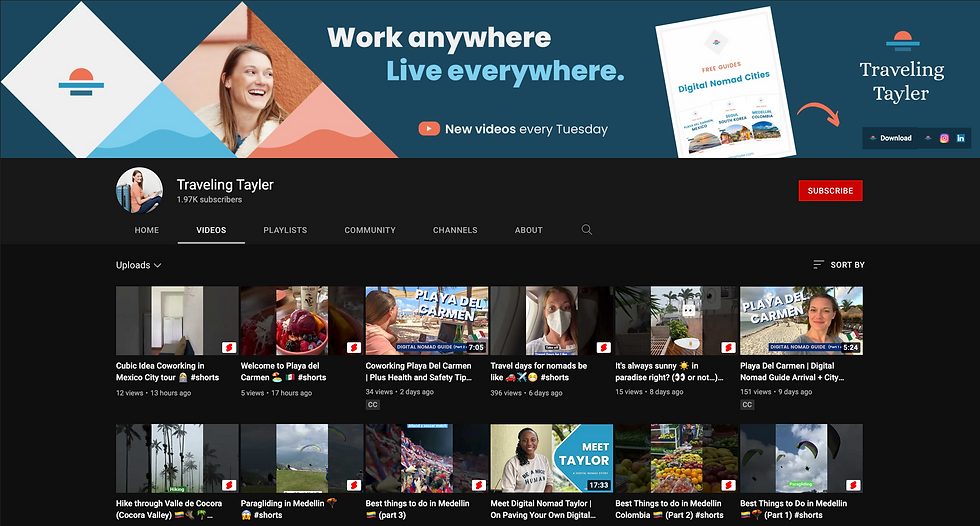The height and width of the screenshot is (526, 980).
Task: Play the masked traveler Travel days thumbnail
Action: 552,320
